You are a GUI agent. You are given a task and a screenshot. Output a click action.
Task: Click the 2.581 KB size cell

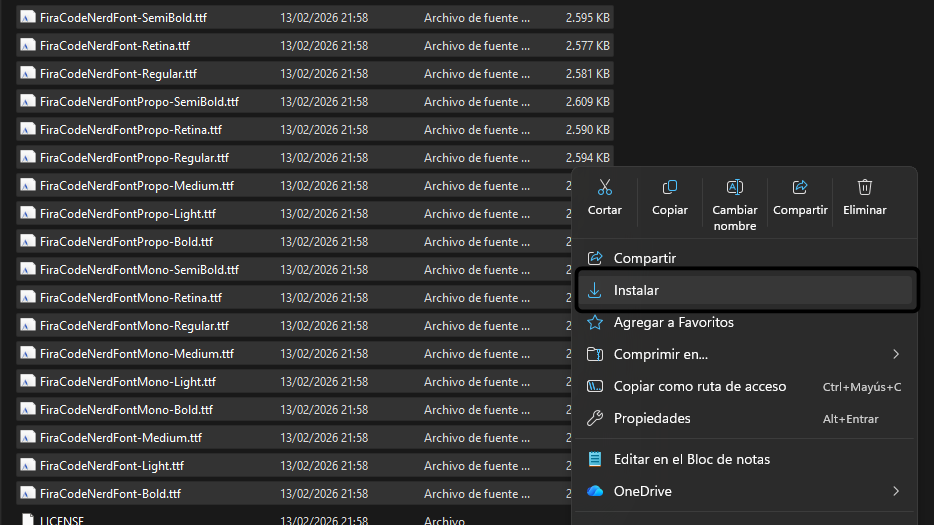pos(587,74)
